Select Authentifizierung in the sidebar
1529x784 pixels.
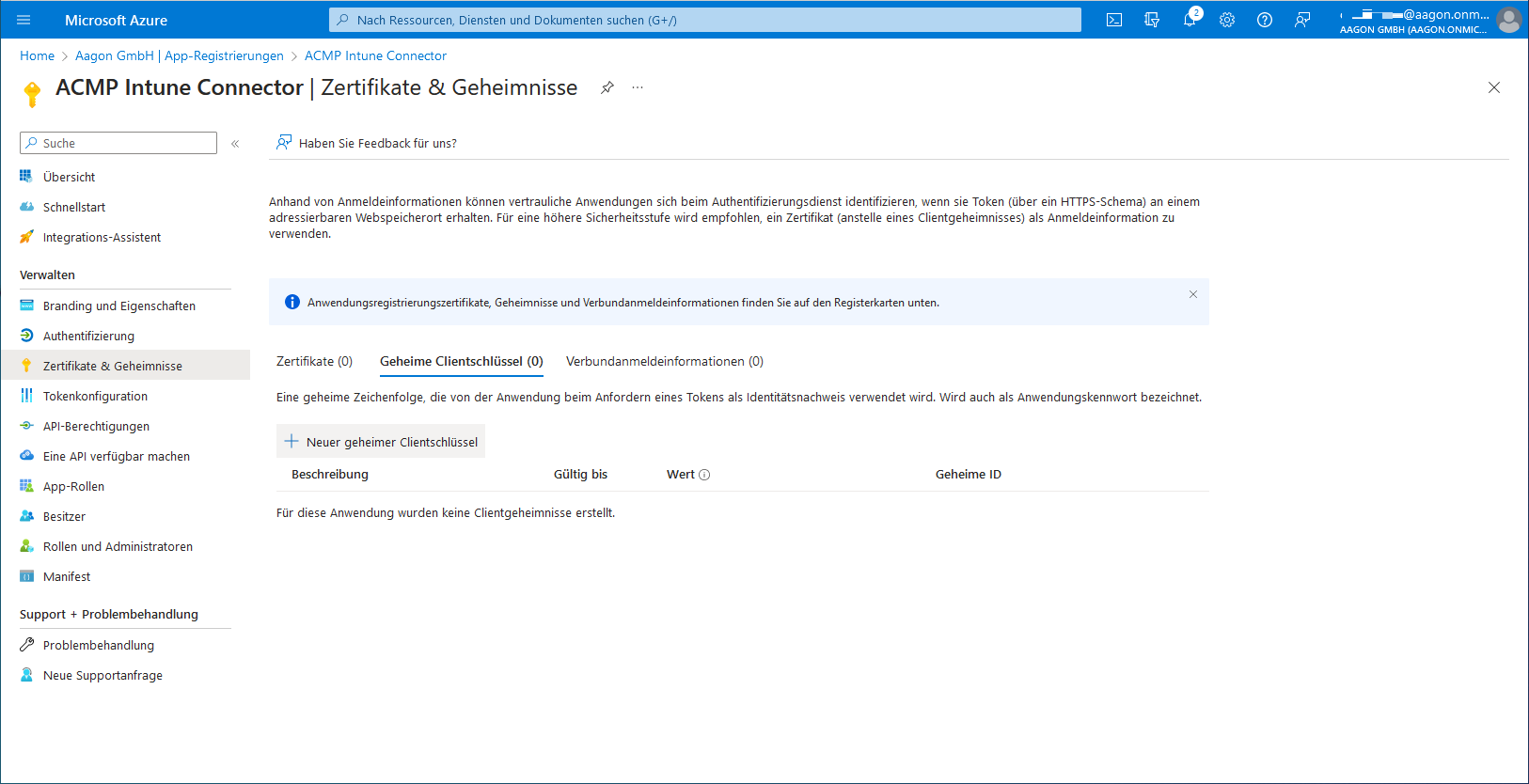(x=88, y=336)
